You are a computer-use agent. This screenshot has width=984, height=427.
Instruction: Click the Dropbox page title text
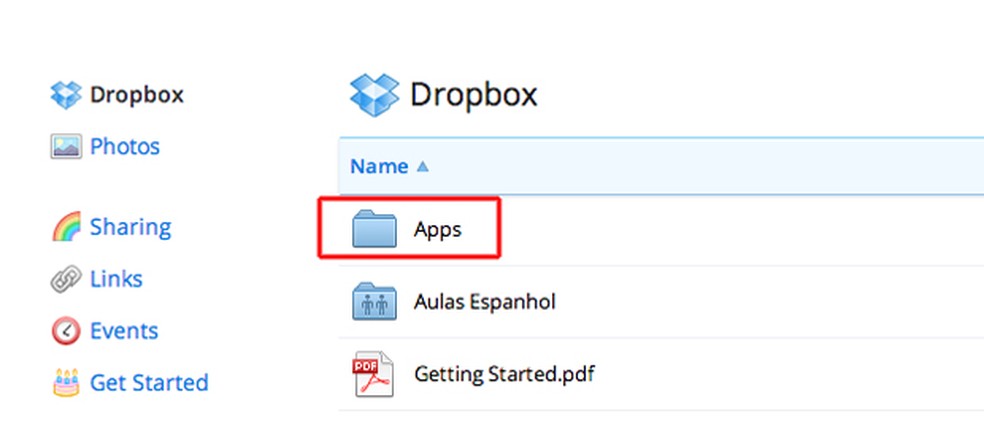pyautogui.click(x=474, y=95)
